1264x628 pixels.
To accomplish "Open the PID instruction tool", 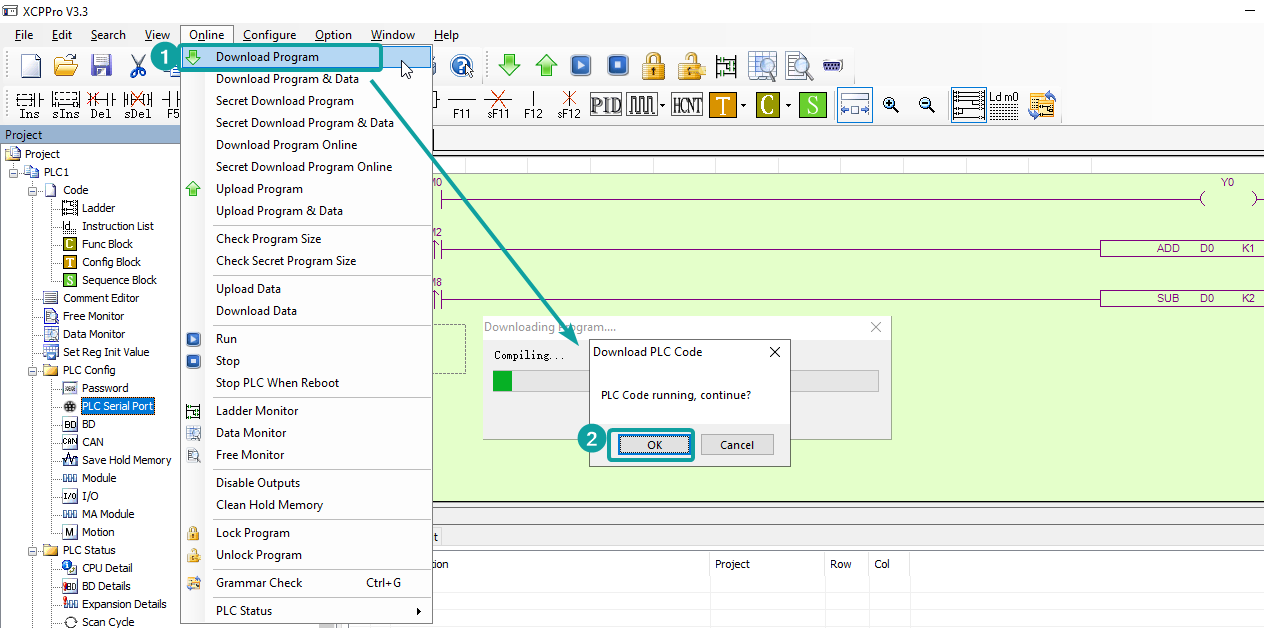I will click(x=606, y=105).
